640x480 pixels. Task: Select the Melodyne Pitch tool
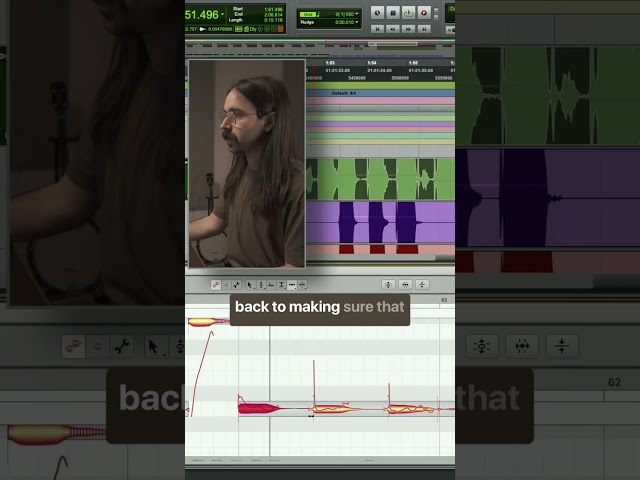click(x=261, y=285)
